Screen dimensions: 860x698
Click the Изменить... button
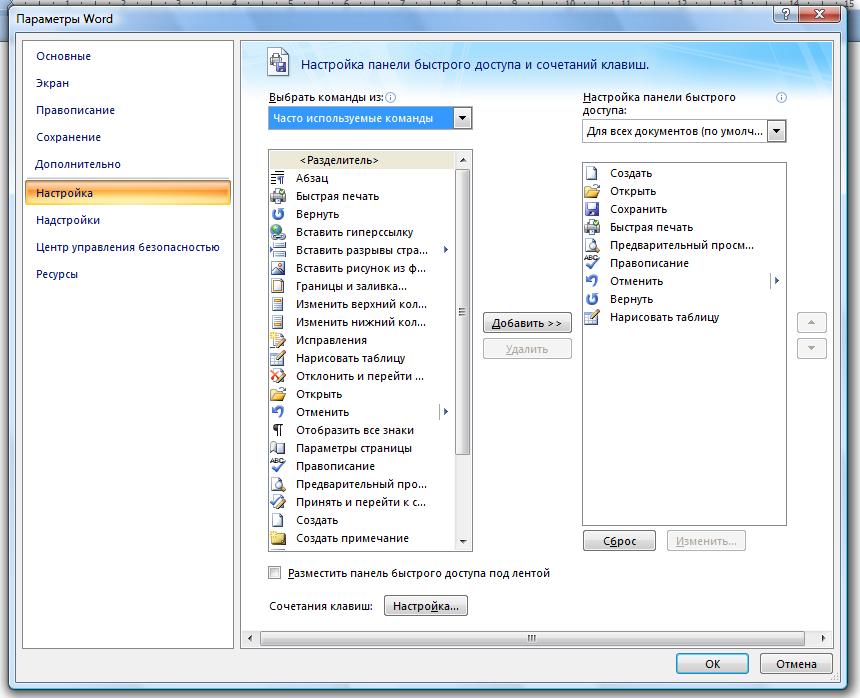[706, 541]
